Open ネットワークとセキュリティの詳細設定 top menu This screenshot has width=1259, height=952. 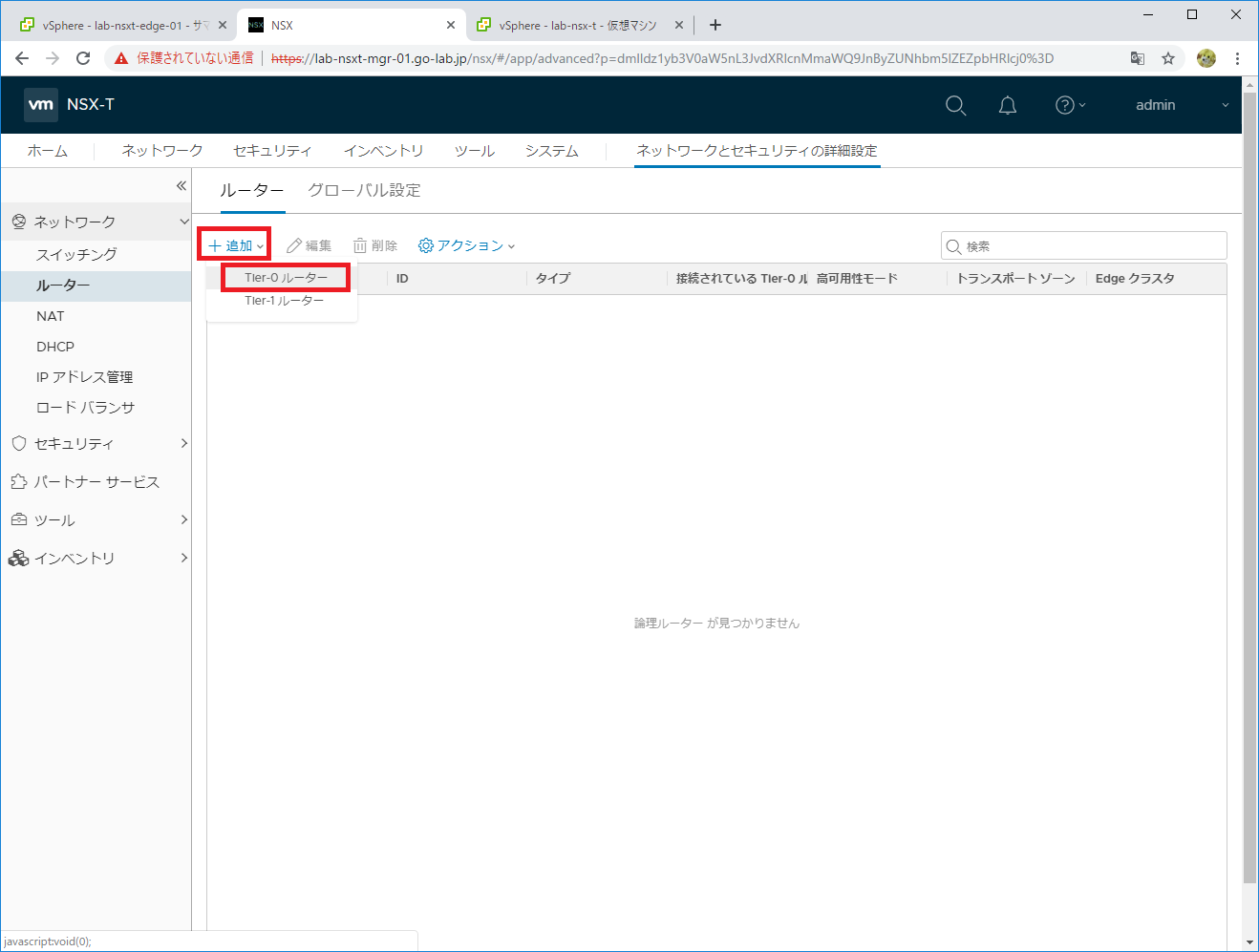[x=757, y=151]
